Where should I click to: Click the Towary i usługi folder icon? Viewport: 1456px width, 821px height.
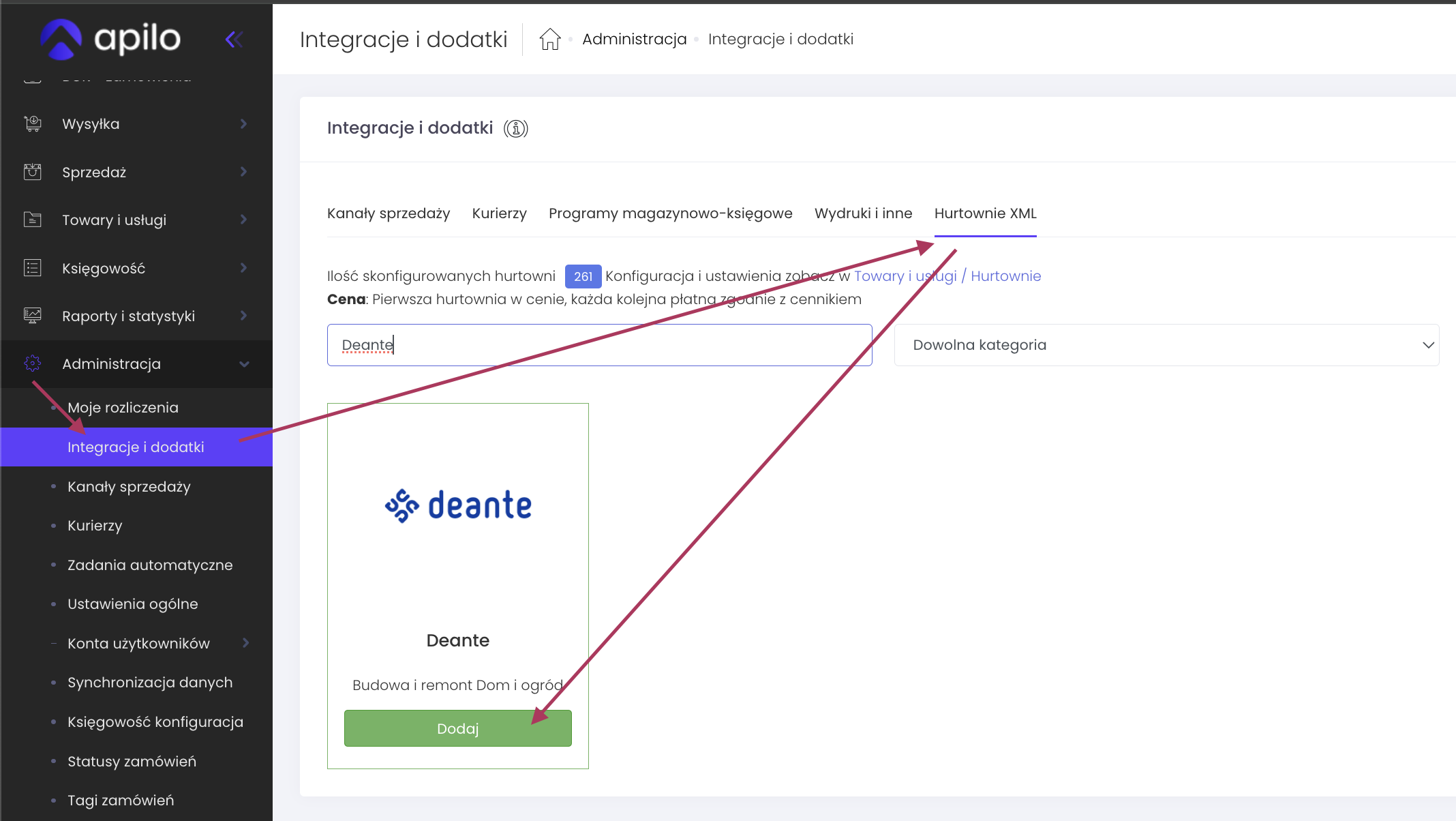(33, 220)
